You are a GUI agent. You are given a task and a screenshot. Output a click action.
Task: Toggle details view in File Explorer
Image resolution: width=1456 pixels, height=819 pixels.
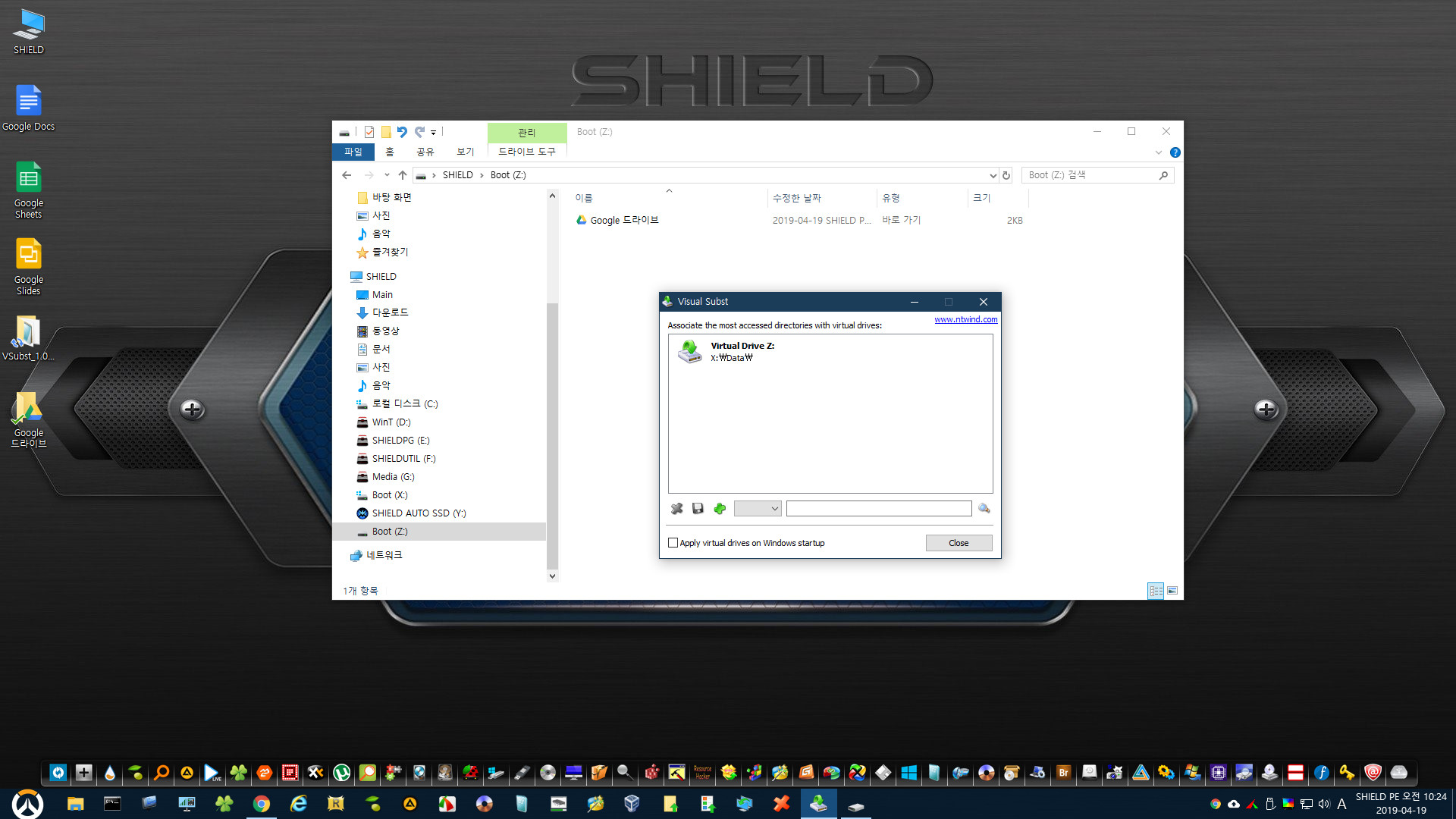(1156, 590)
